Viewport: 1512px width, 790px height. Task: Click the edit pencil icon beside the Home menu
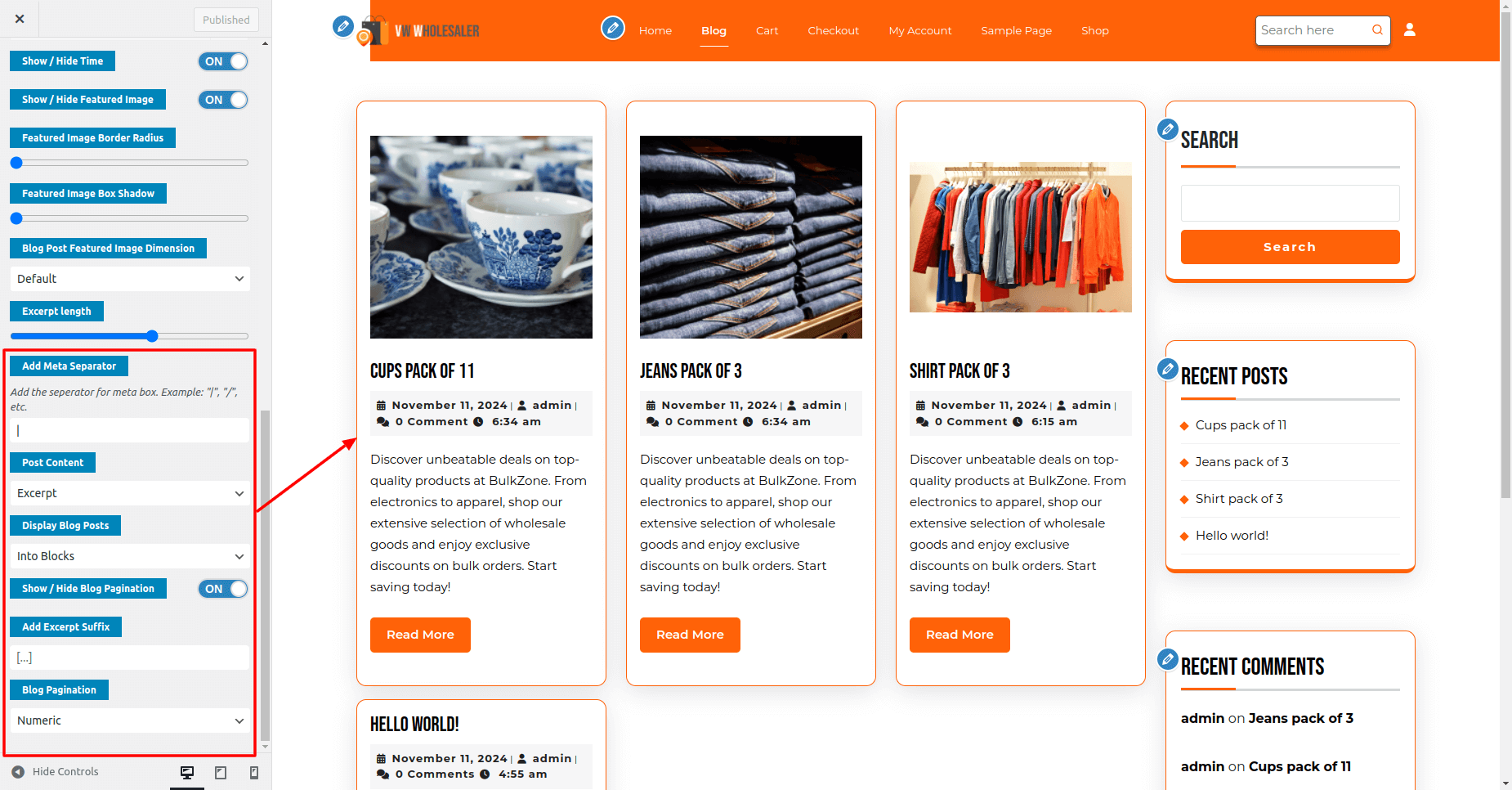coord(613,28)
